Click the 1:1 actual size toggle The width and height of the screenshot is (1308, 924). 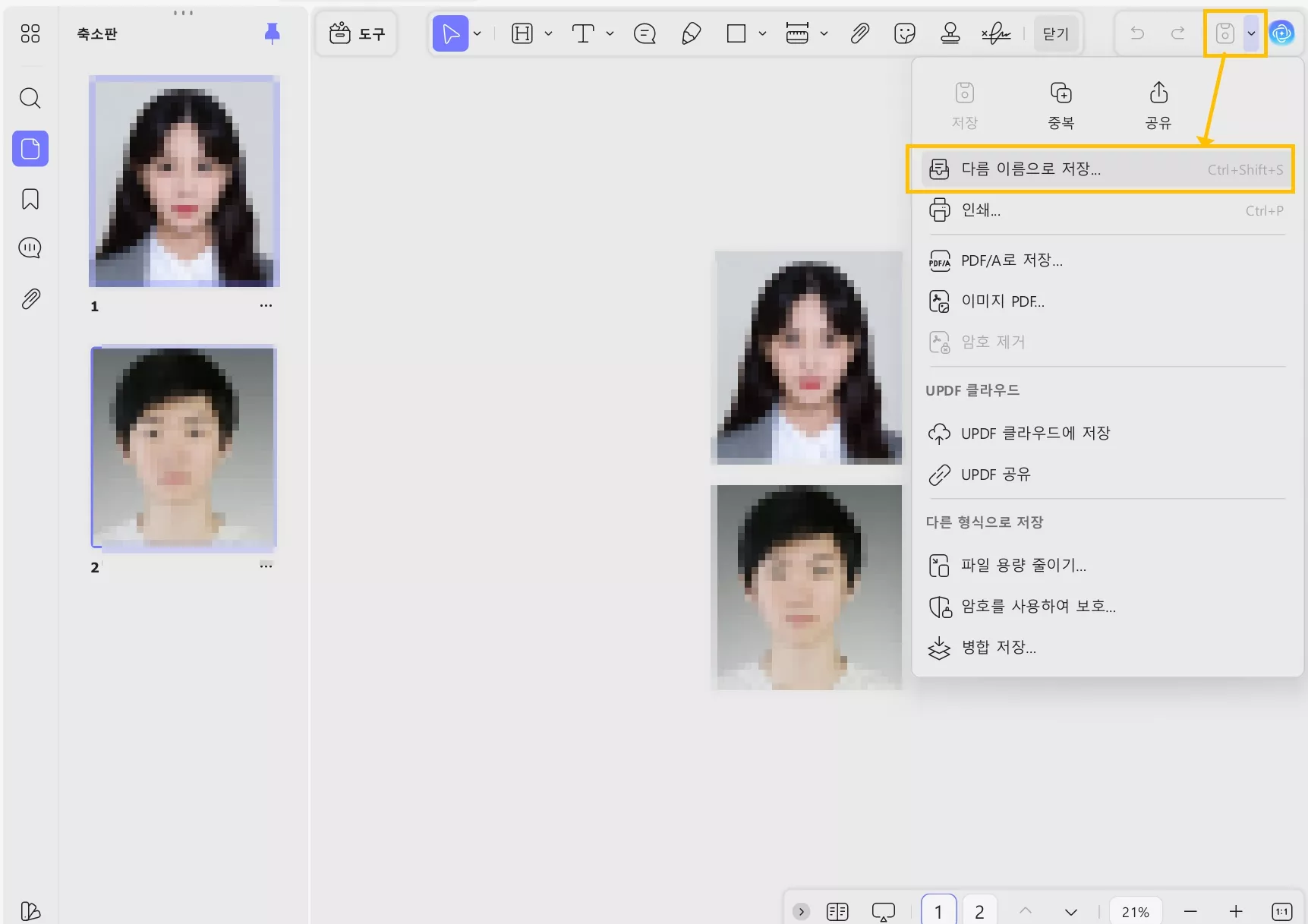click(x=1281, y=910)
